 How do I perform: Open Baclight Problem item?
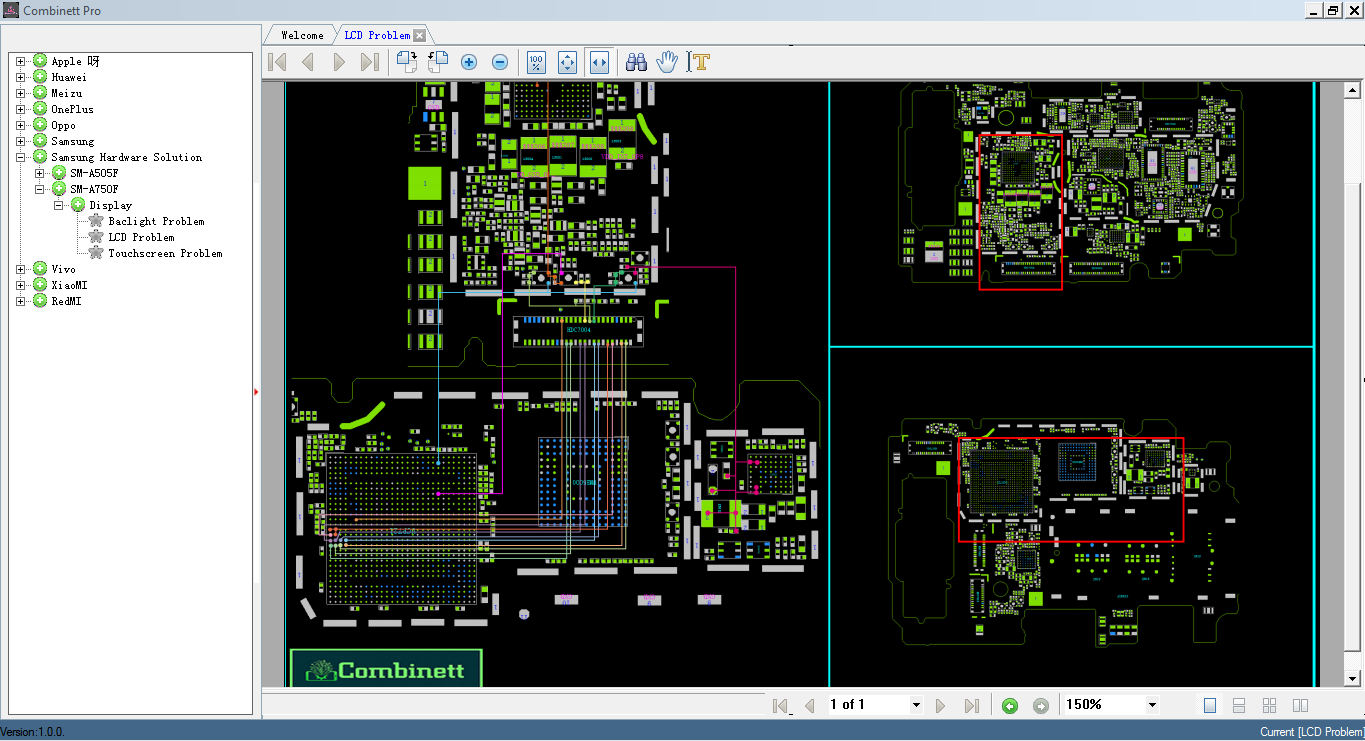coord(156,221)
